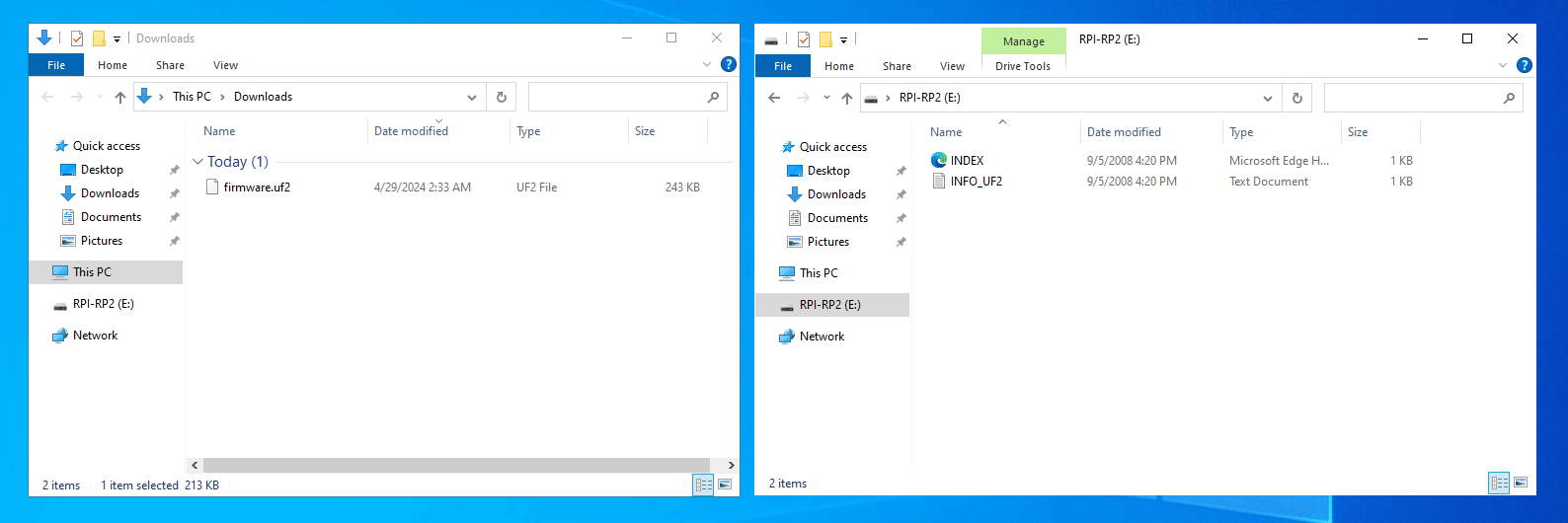1568x523 pixels.
Task: Open the File menu in RPI-RP2 window
Action: (x=782, y=66)
